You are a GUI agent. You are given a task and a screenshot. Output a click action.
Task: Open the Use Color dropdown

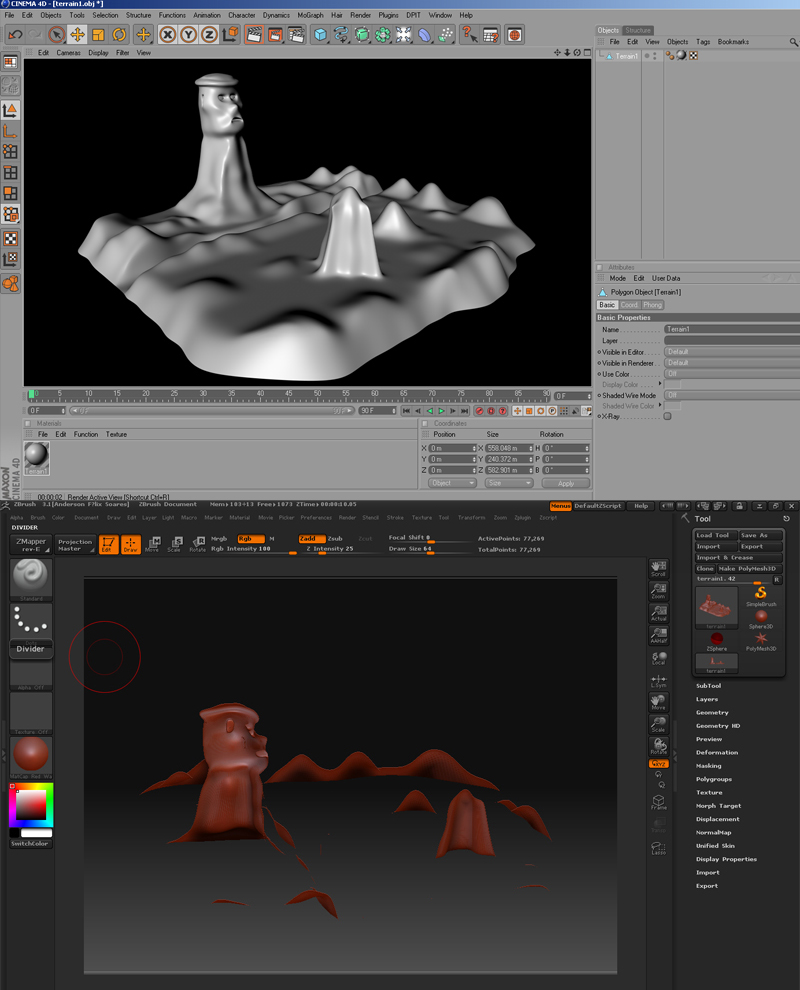coord(732,374)
